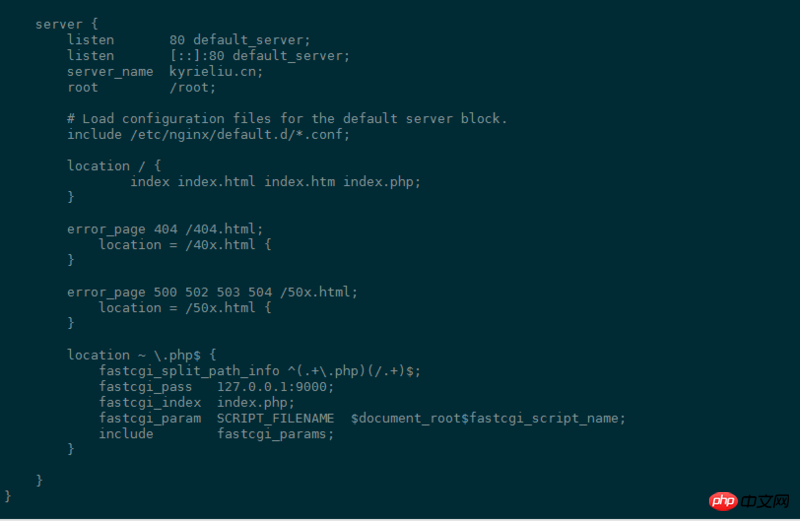Click the location = /40x.html line
The height and width of the screenshot is (521, 800).
tap(185, 245)
